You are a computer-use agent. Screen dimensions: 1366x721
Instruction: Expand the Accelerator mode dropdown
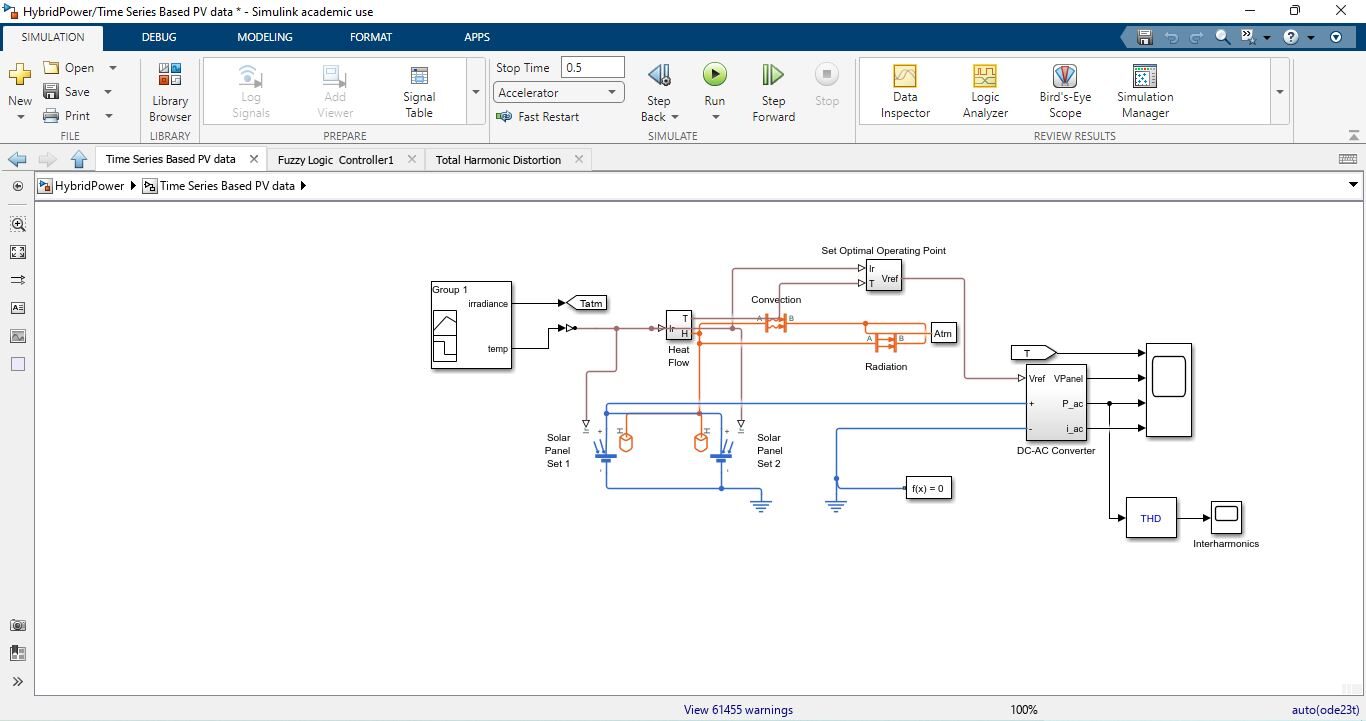[x=612, y=93]
